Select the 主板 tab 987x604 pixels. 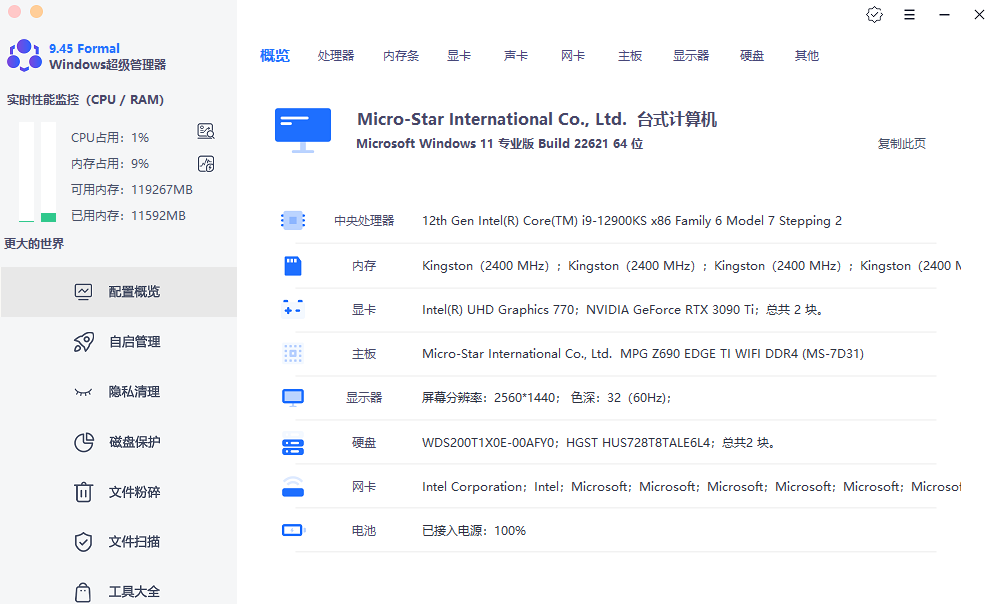coord(630,56)
